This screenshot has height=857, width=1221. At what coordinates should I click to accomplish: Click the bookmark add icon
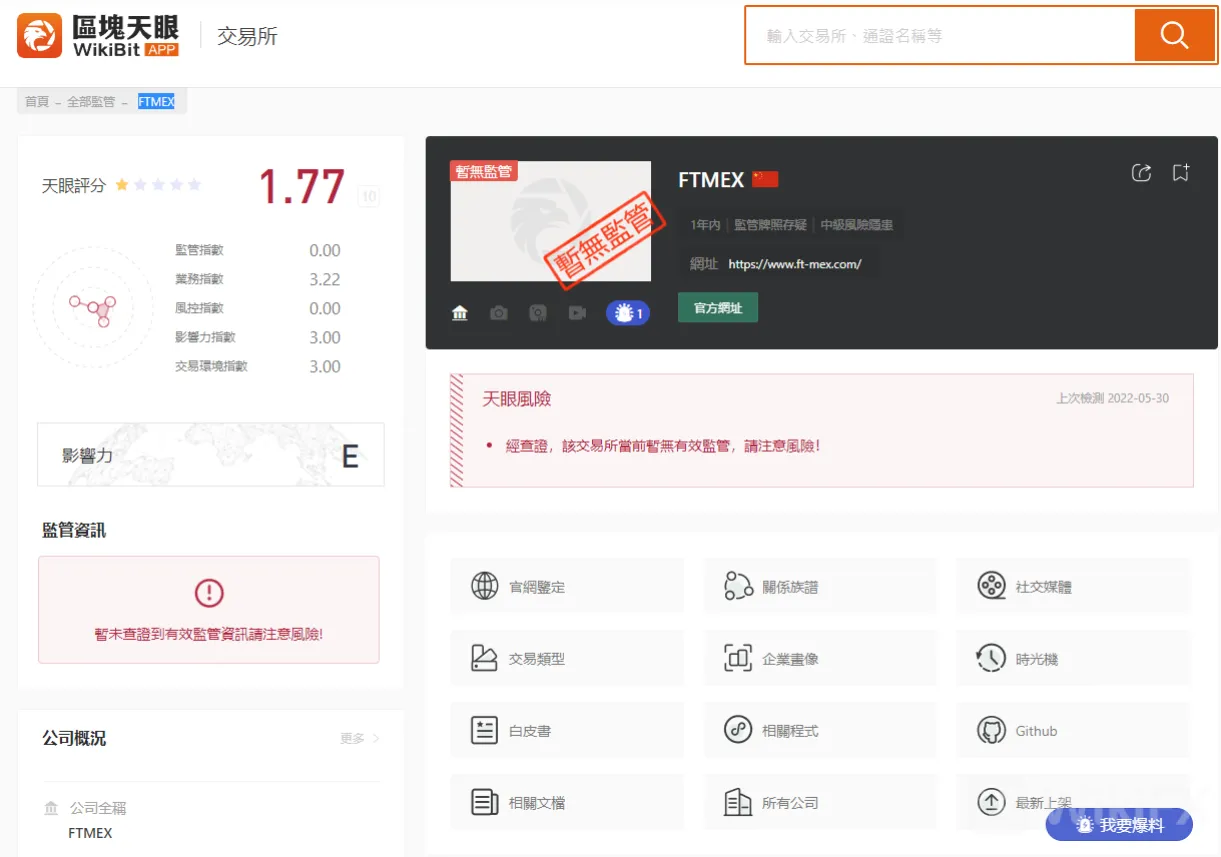[x=1181, y=172]
